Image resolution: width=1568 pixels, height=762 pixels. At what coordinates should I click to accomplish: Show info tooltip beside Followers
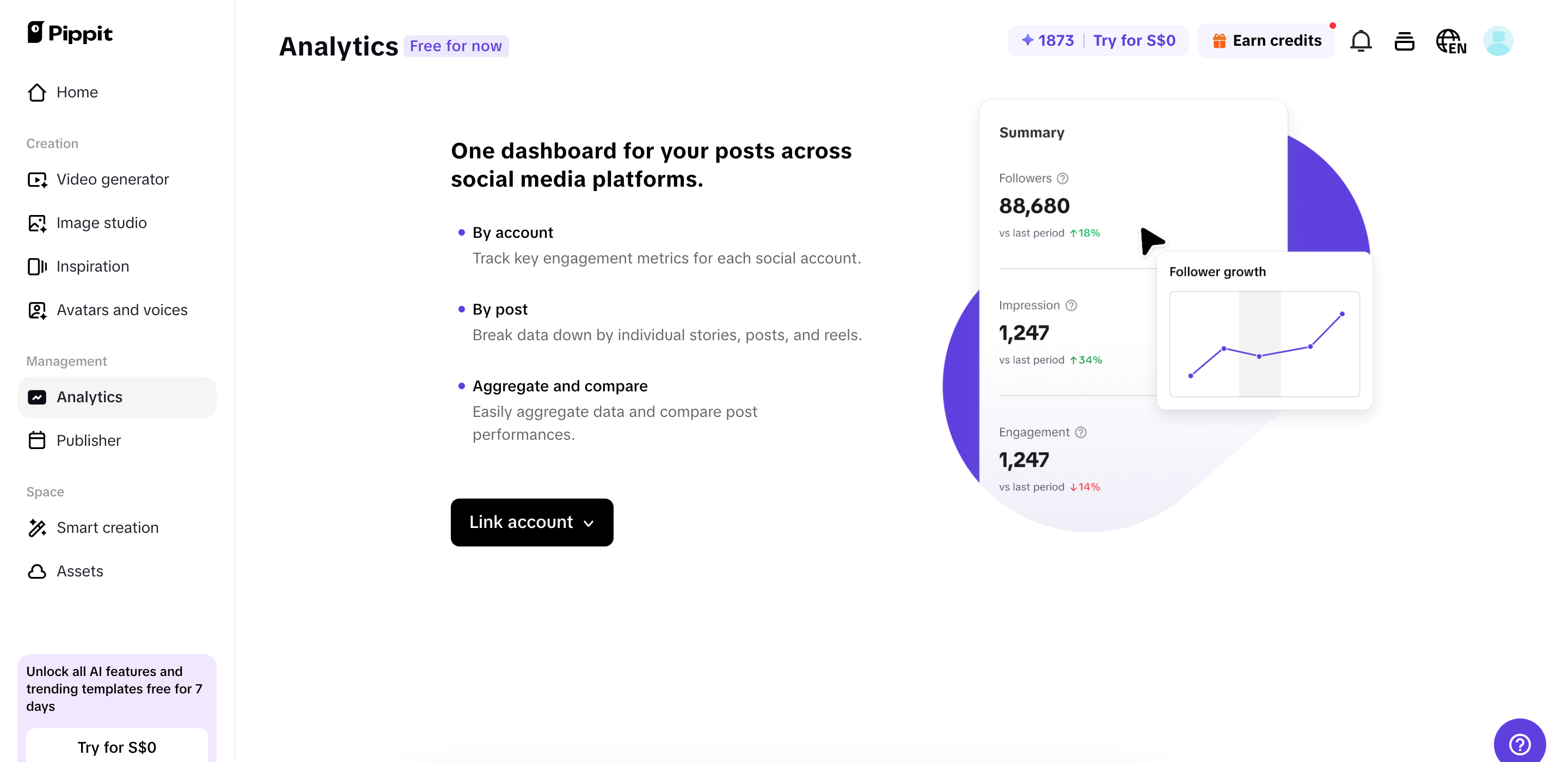pos(1063,179)
